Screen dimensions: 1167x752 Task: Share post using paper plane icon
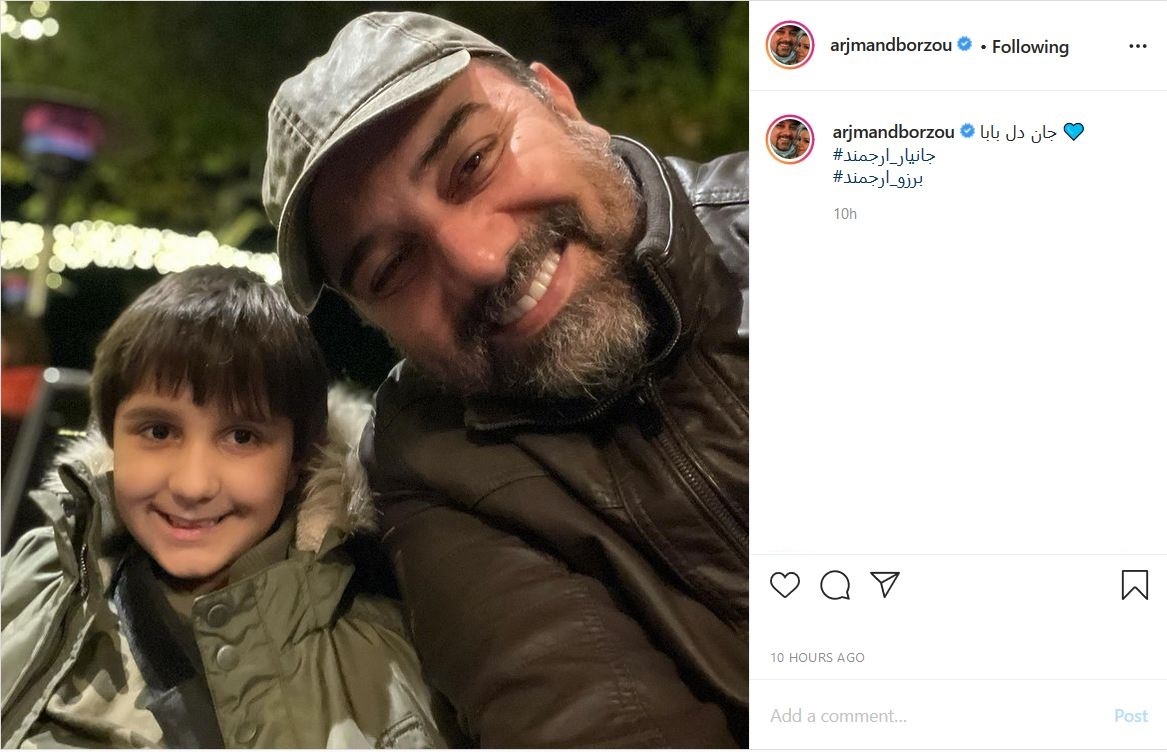[885, 585]
